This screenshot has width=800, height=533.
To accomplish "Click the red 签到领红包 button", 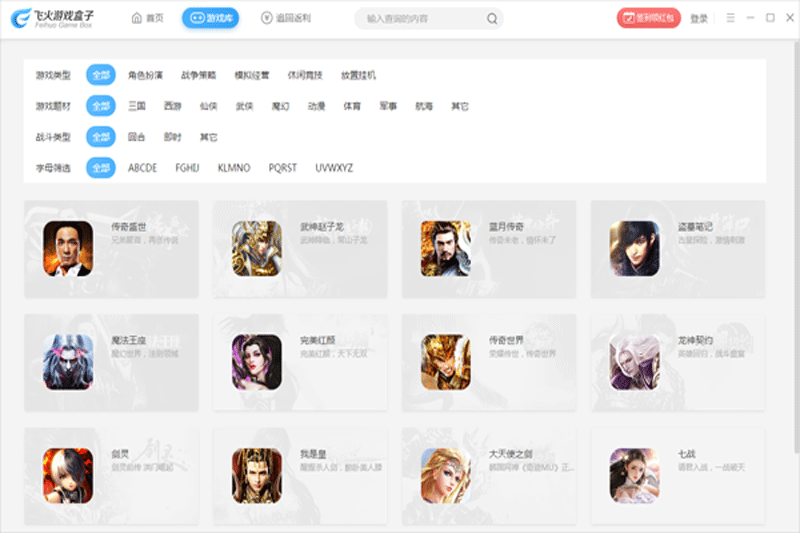I will [648, 18].
